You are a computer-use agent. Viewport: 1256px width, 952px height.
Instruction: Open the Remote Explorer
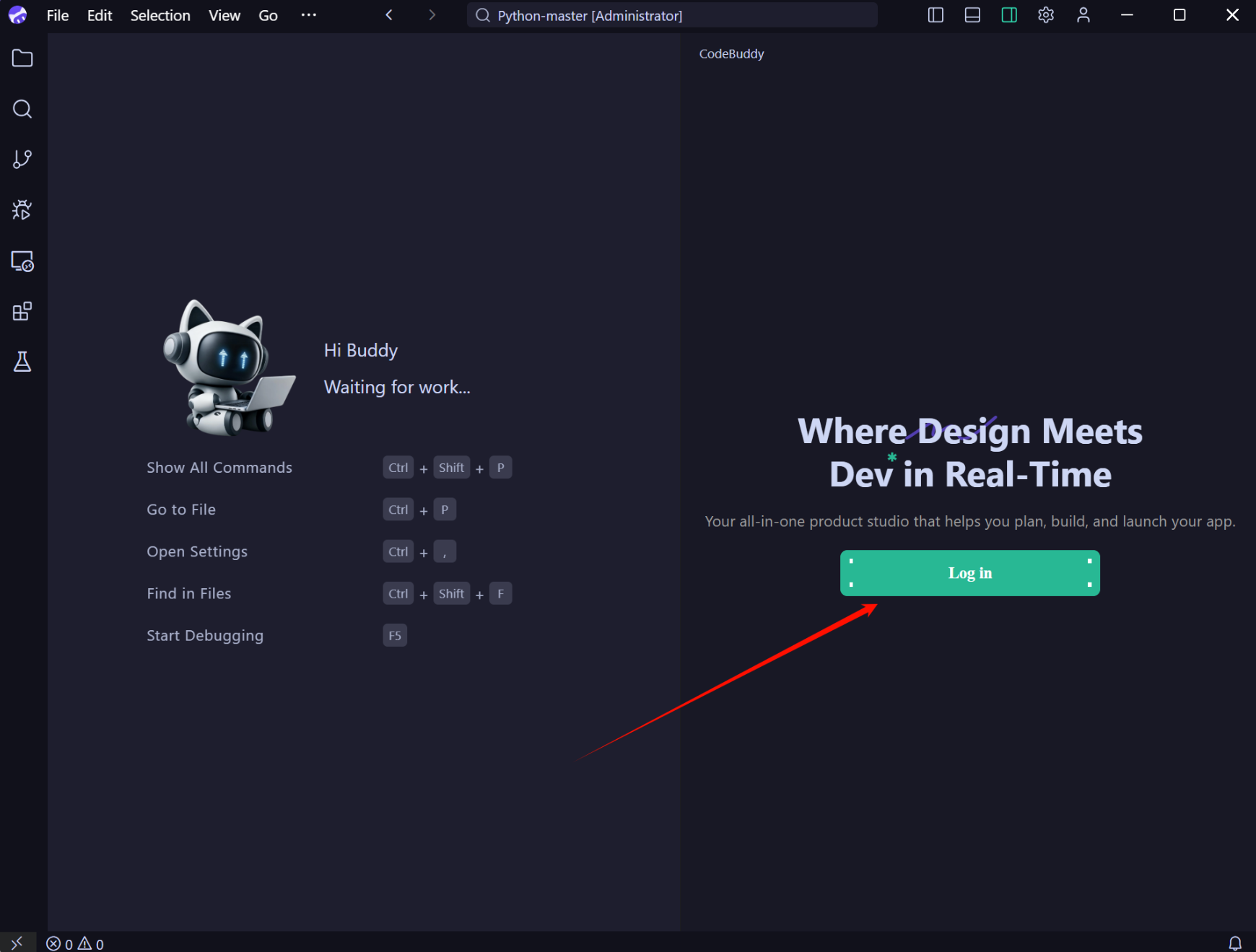coord(22,262)
